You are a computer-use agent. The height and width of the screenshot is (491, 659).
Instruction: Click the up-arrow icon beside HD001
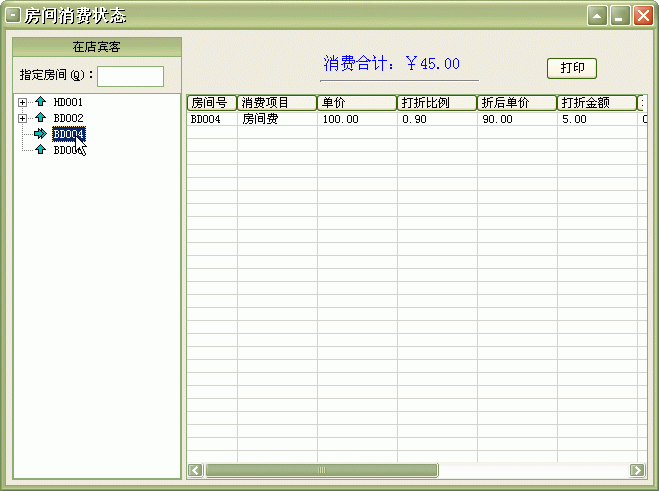[x=40, y=102]
